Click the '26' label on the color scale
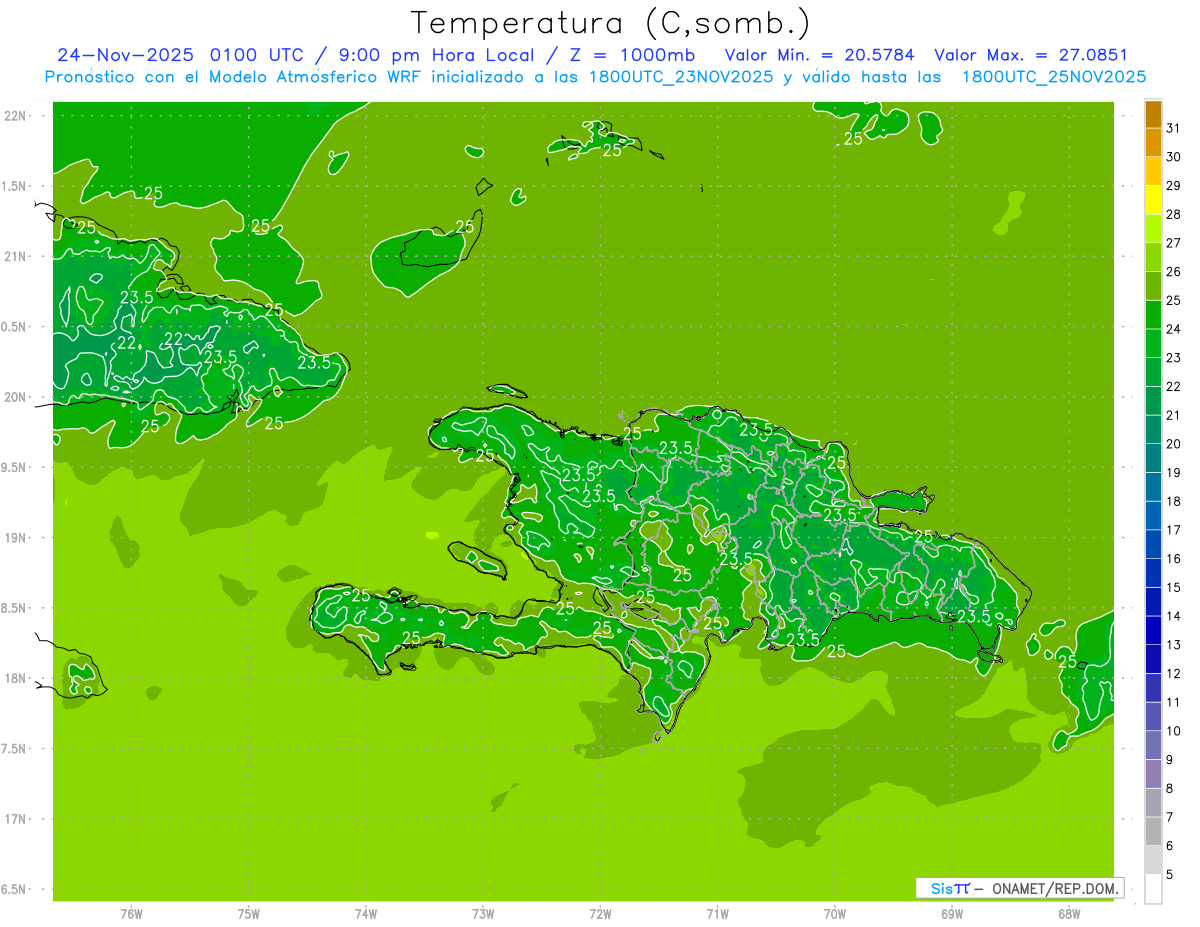This screenshot has height=927, width=1200. coord(1174,272)
